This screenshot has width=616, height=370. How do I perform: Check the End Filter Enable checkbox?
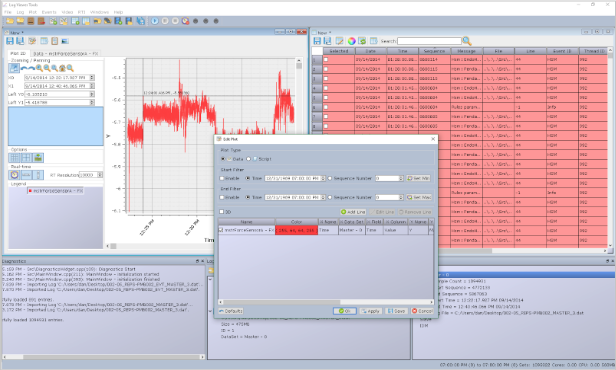click(222, 197)
